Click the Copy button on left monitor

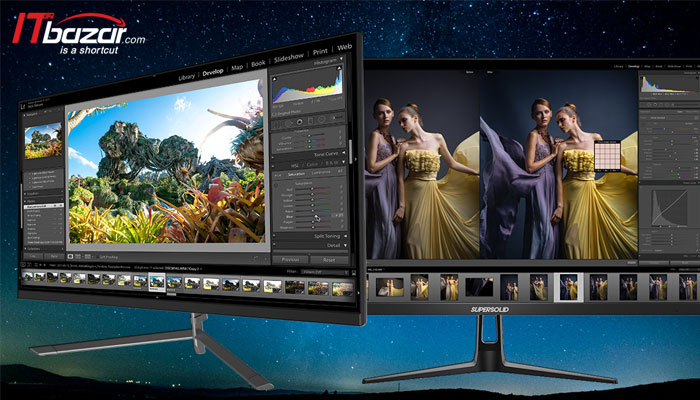point(33,256)
